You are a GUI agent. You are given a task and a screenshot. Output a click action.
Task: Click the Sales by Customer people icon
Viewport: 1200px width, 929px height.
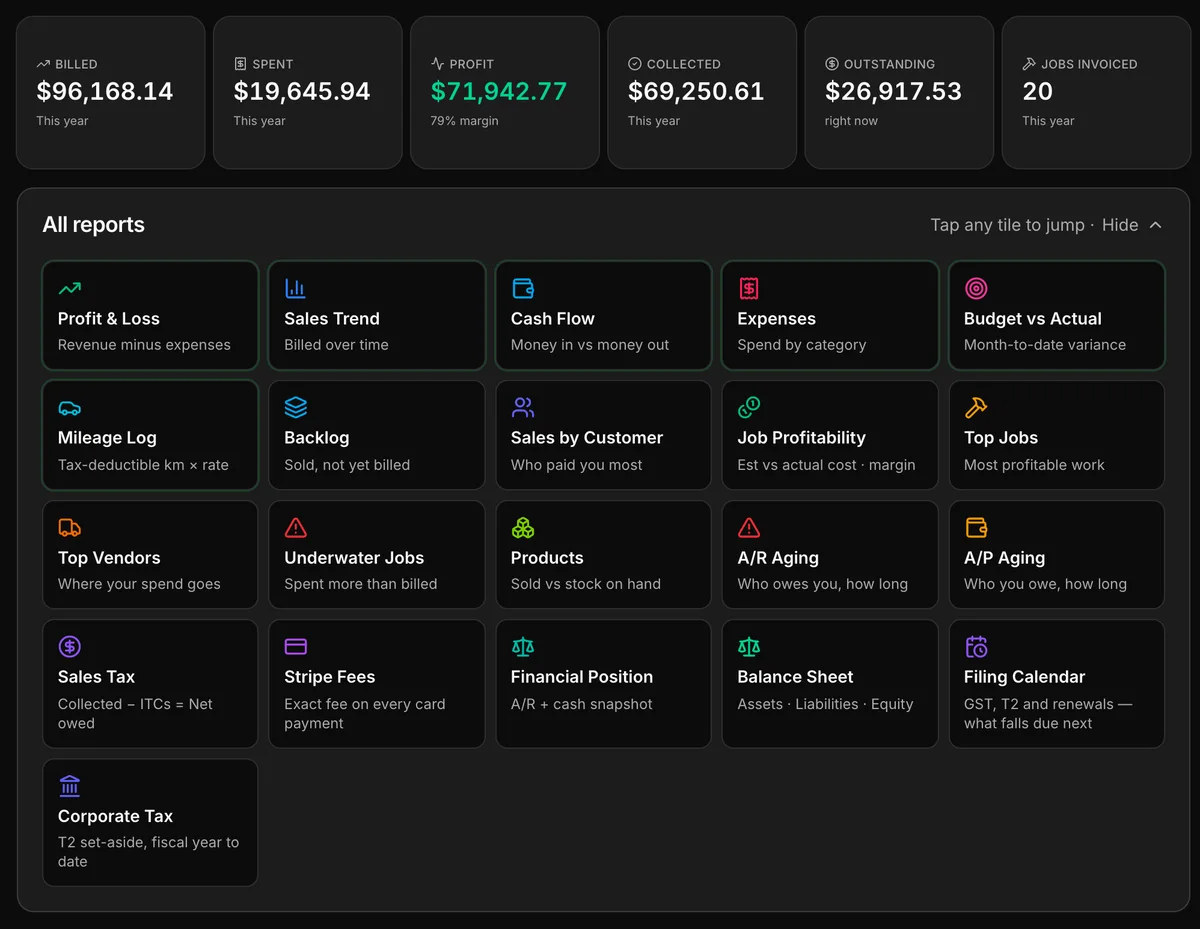tap(523, 408)
